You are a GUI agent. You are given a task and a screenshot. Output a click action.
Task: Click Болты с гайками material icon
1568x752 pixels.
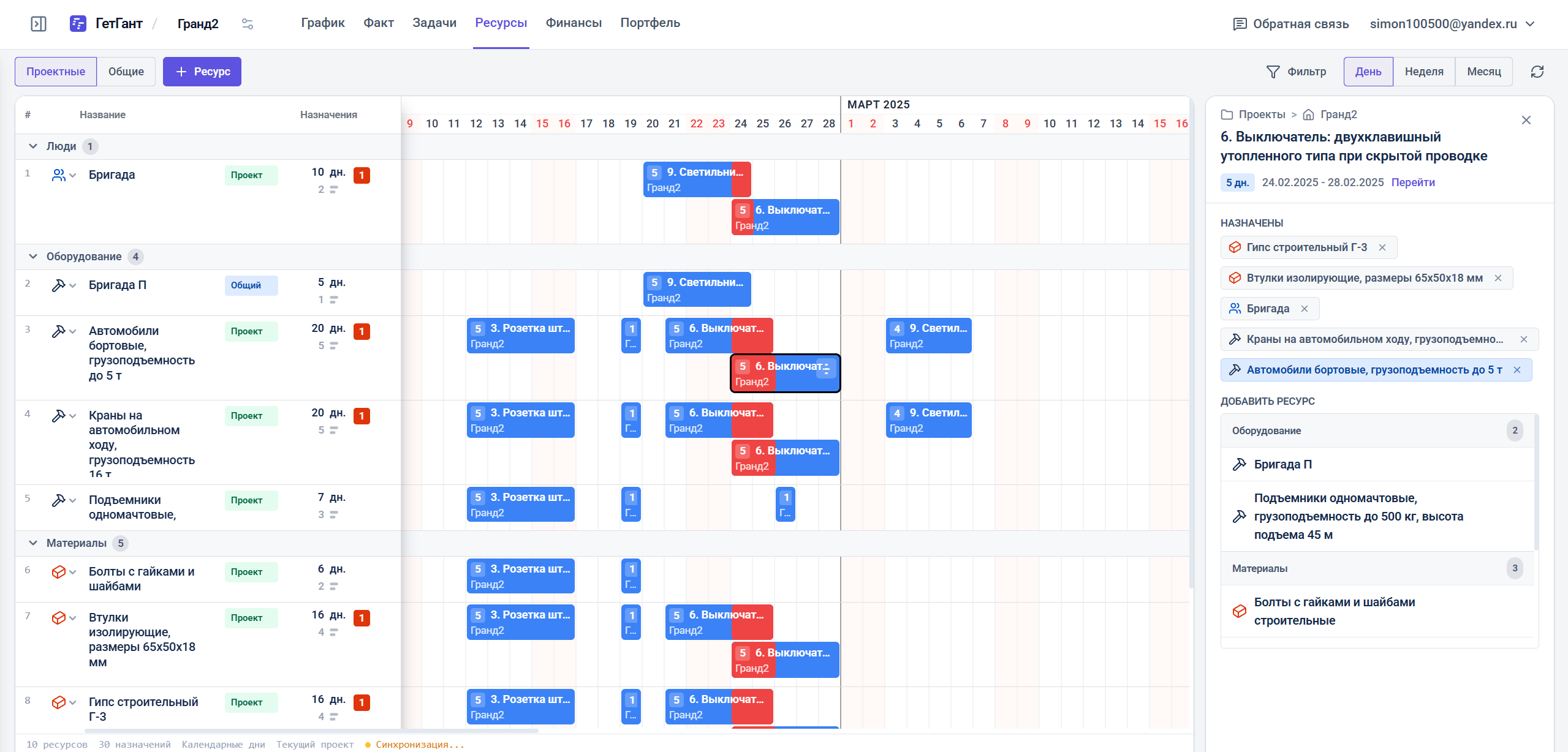click(59, 572)
